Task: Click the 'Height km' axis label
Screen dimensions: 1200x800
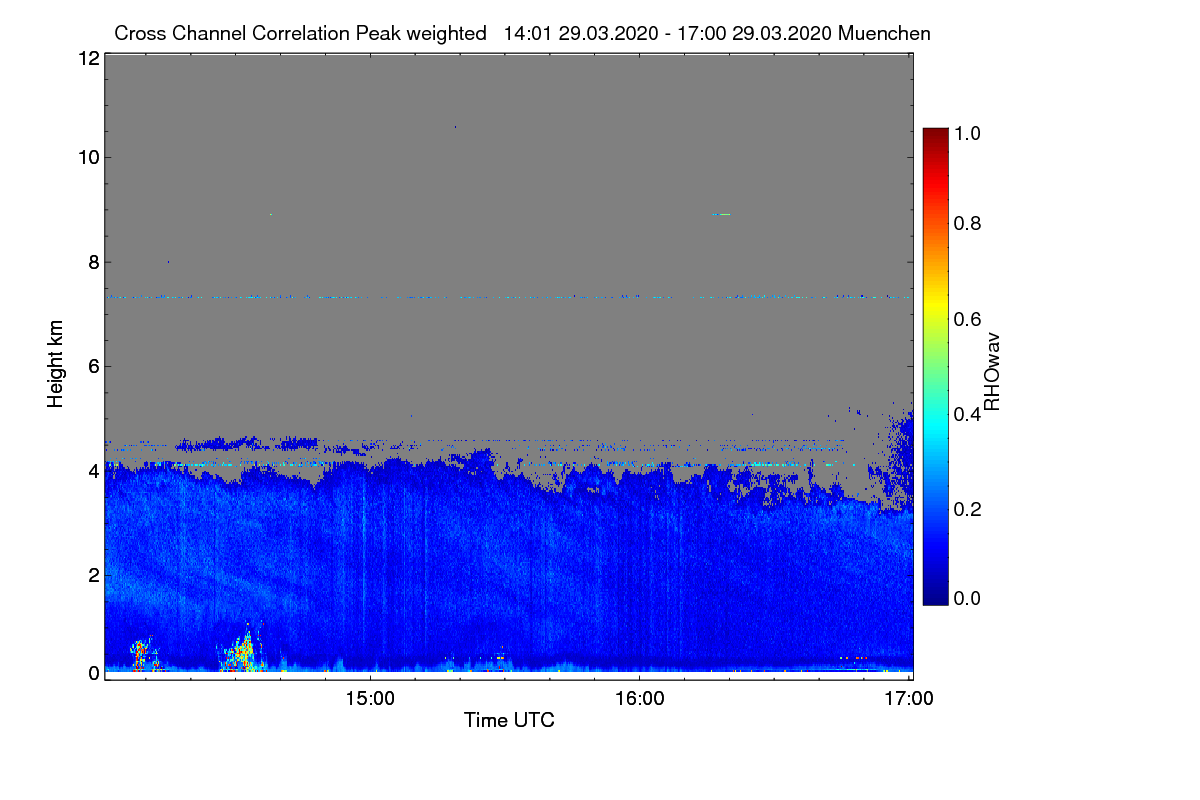Action: pos(55,364)
